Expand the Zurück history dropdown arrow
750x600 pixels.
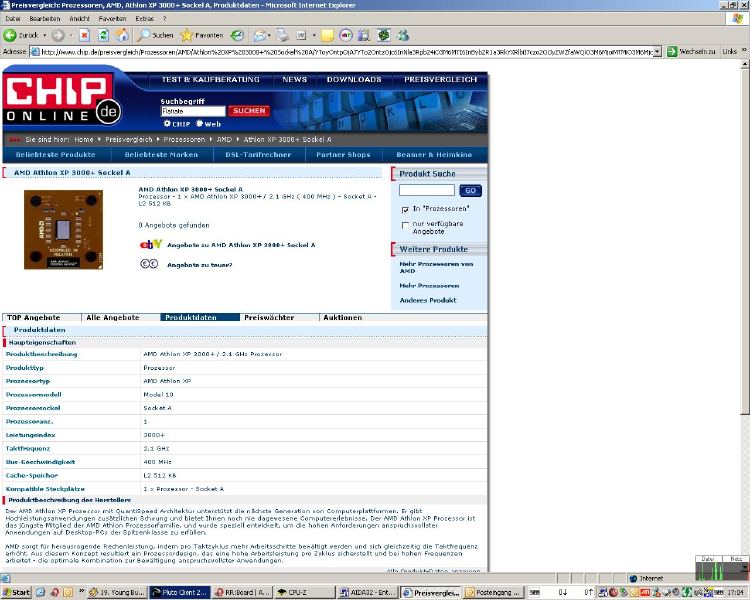44,35
